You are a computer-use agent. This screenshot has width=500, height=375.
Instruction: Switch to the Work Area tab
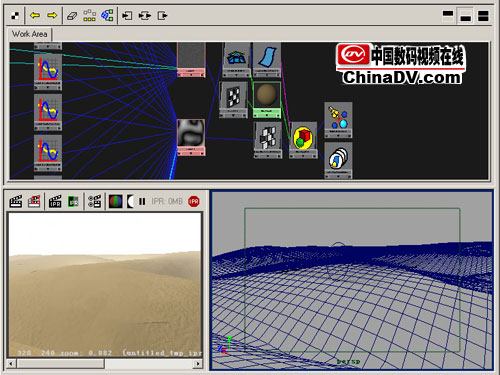(29, 34)
